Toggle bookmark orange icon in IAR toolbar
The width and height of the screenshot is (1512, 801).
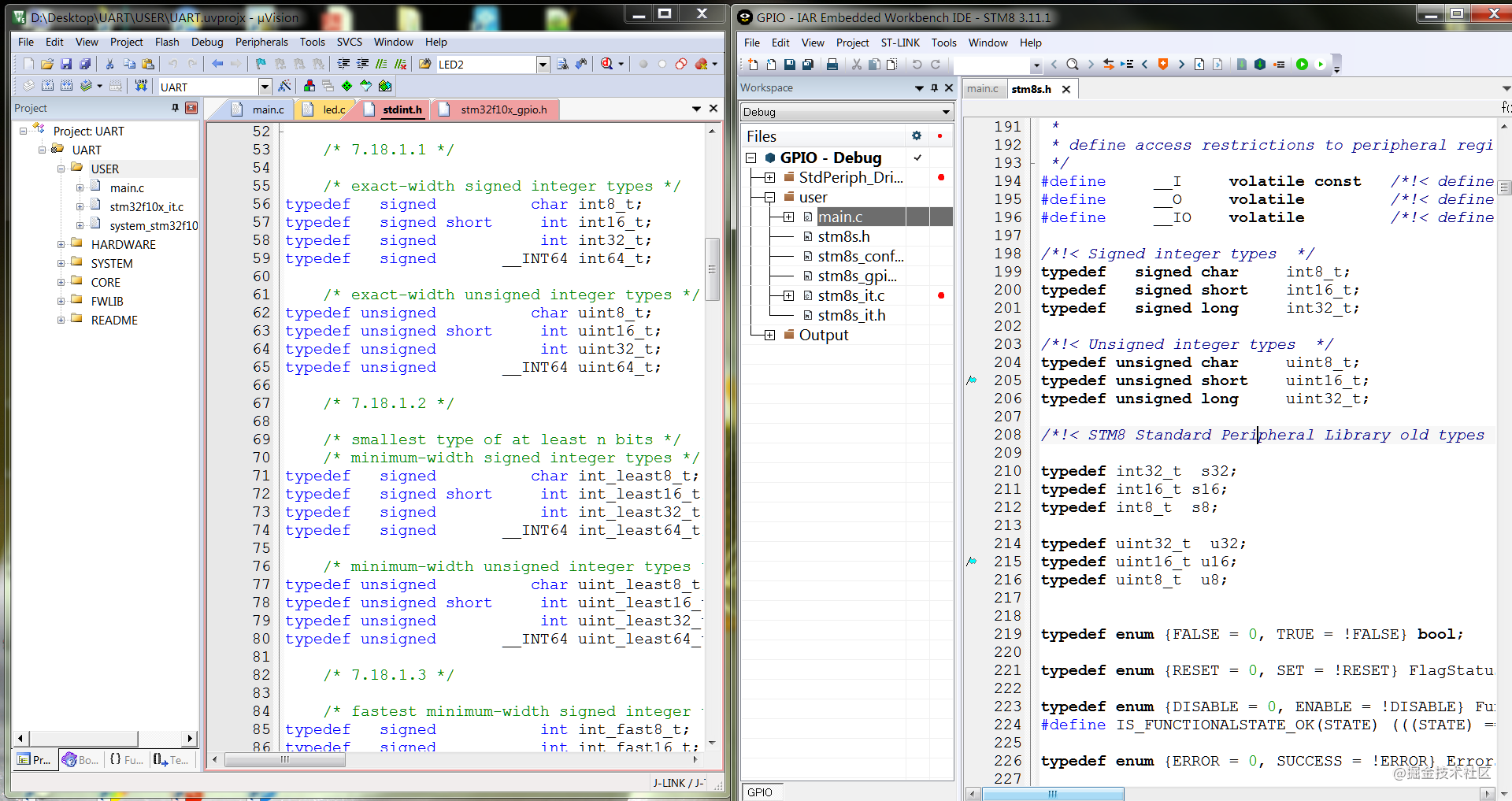pos(1163,65)
